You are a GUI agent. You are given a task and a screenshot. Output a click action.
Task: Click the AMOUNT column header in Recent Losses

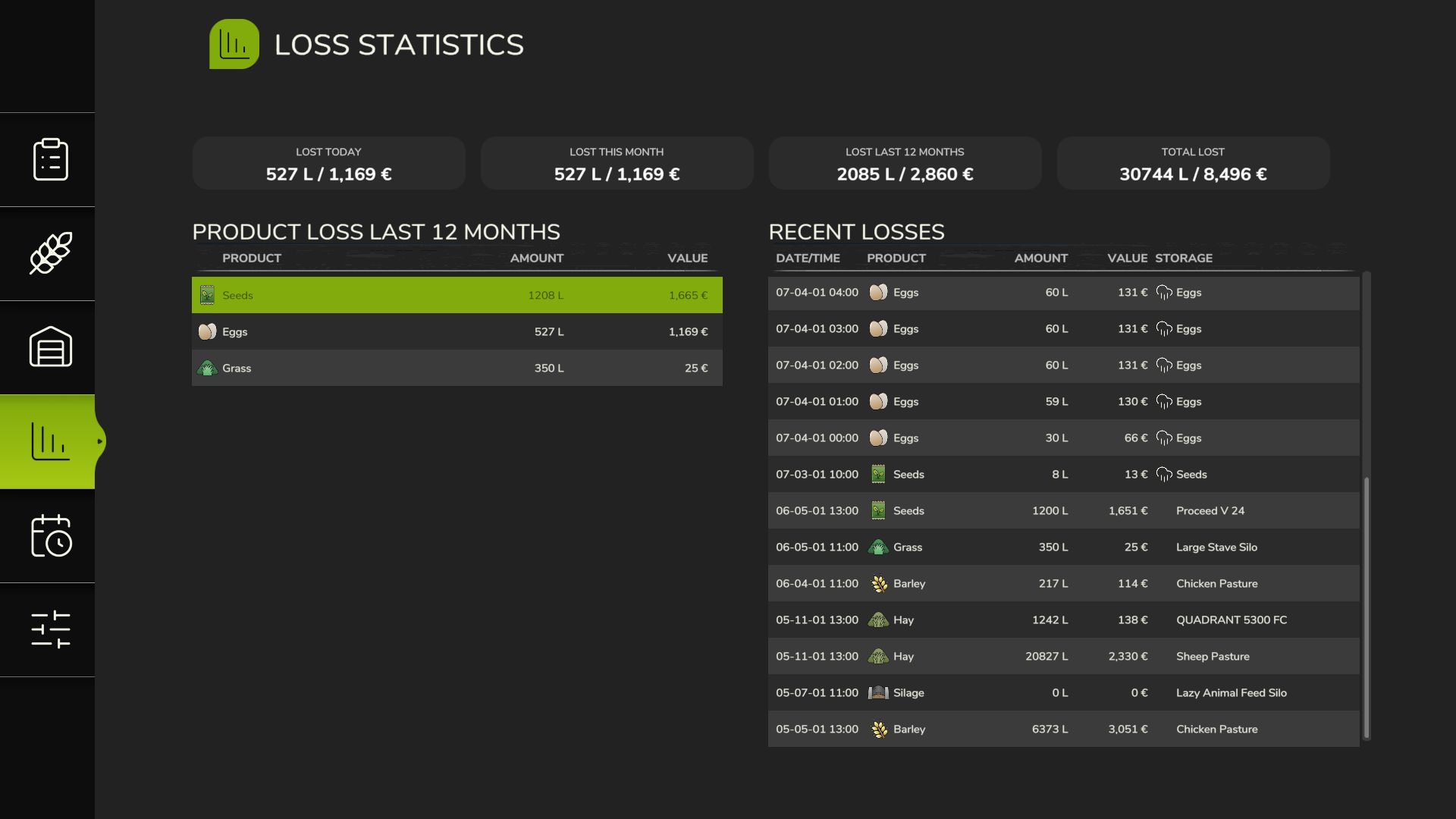tap(1040, 258)
